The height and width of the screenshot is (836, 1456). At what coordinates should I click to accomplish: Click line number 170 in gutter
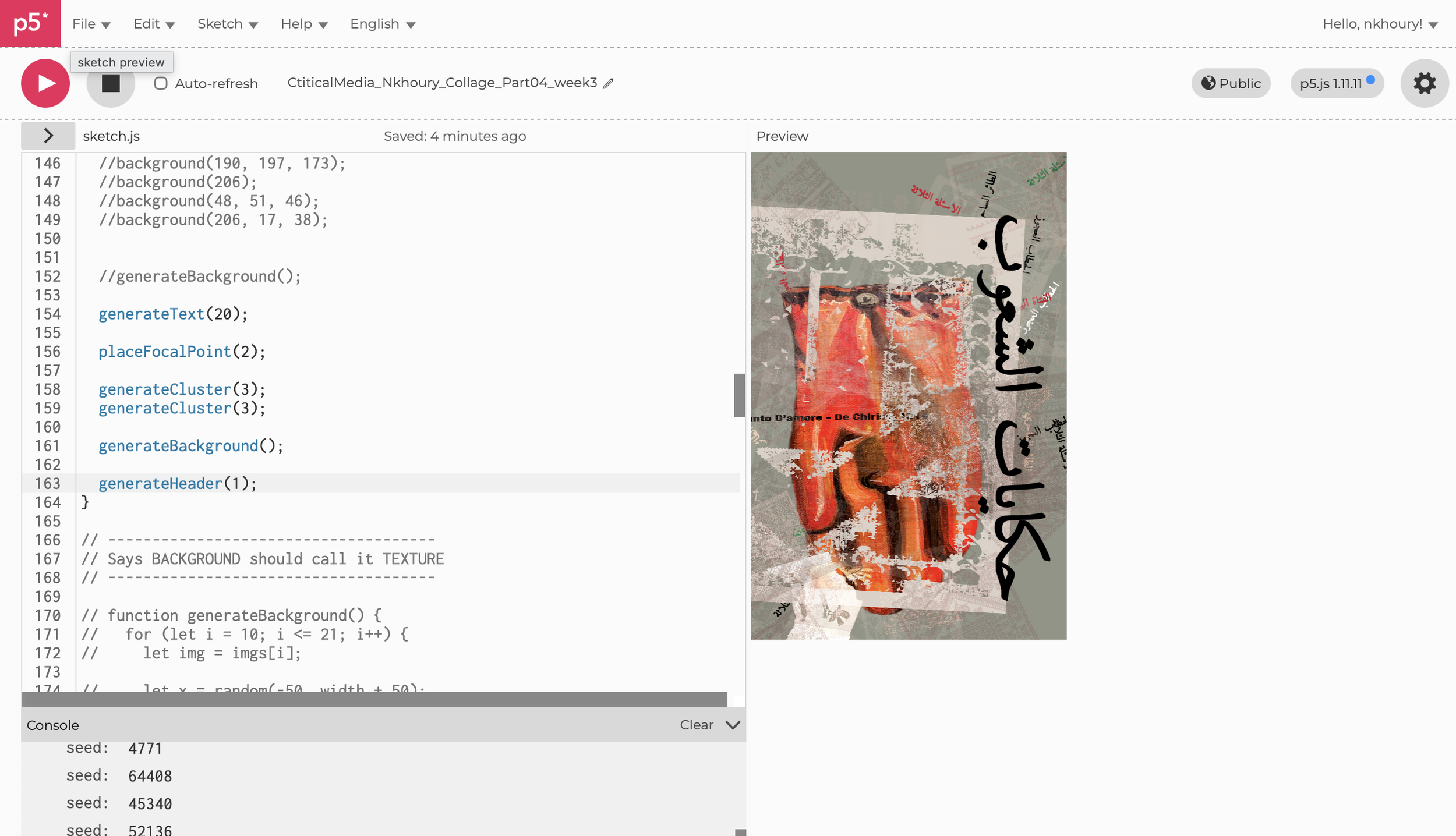pos(48,615)
